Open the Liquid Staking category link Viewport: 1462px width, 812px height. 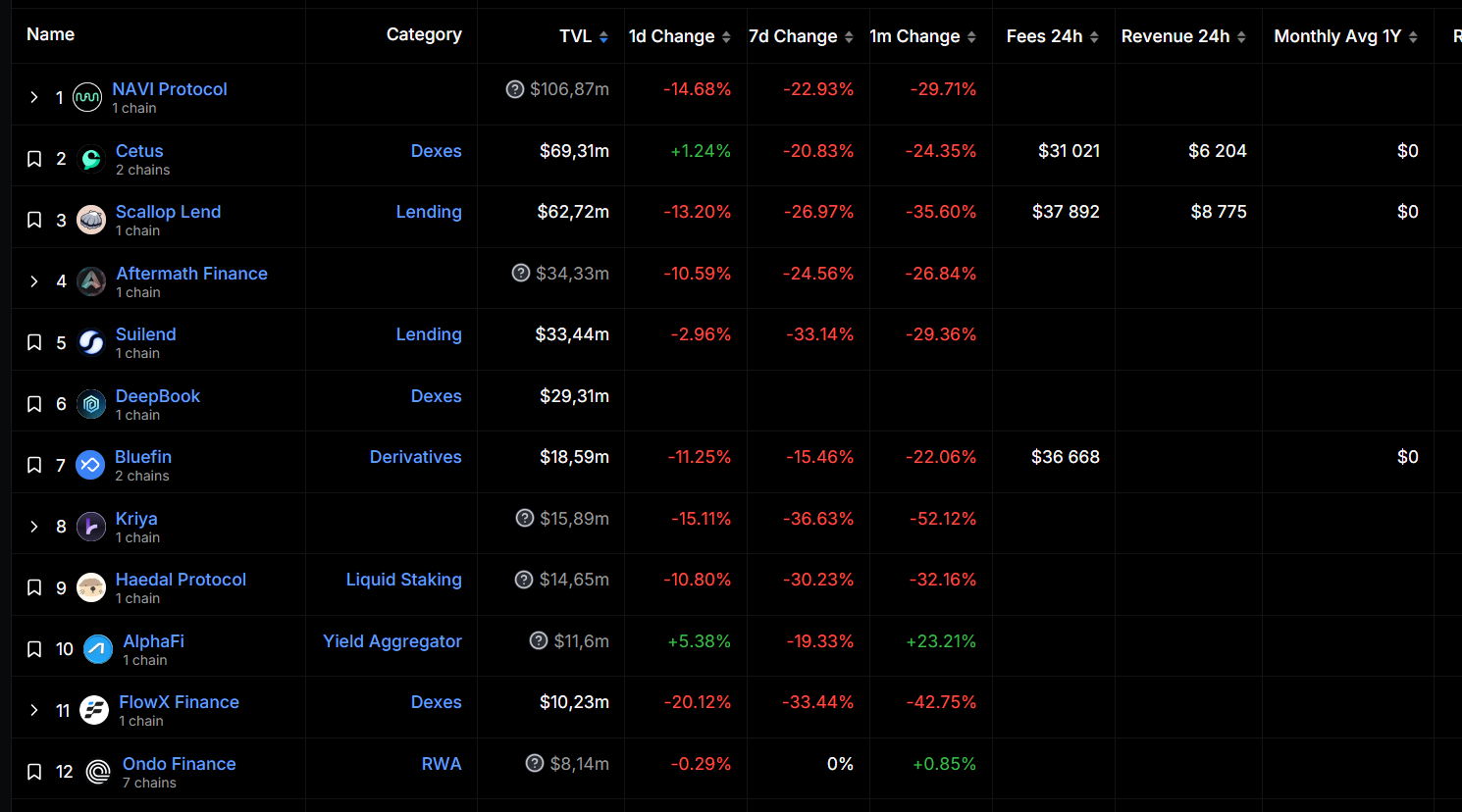(403, 580)
